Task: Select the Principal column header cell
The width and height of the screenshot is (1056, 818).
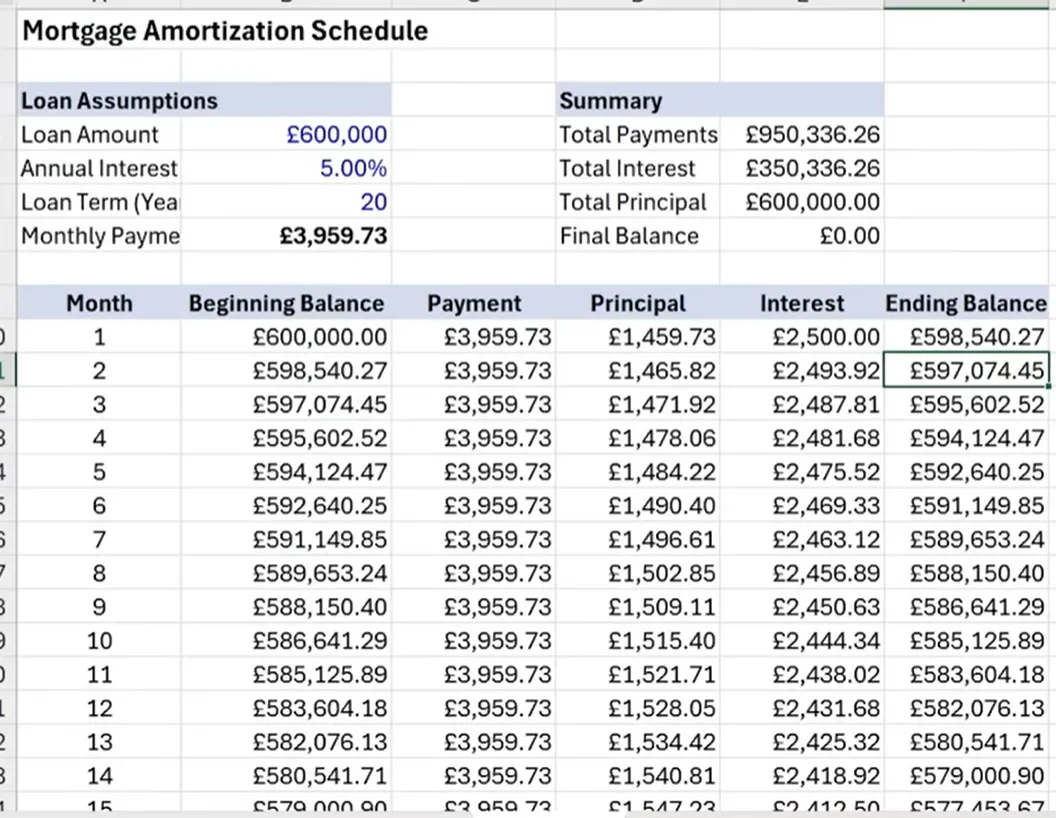Action: tap(638, 304)
